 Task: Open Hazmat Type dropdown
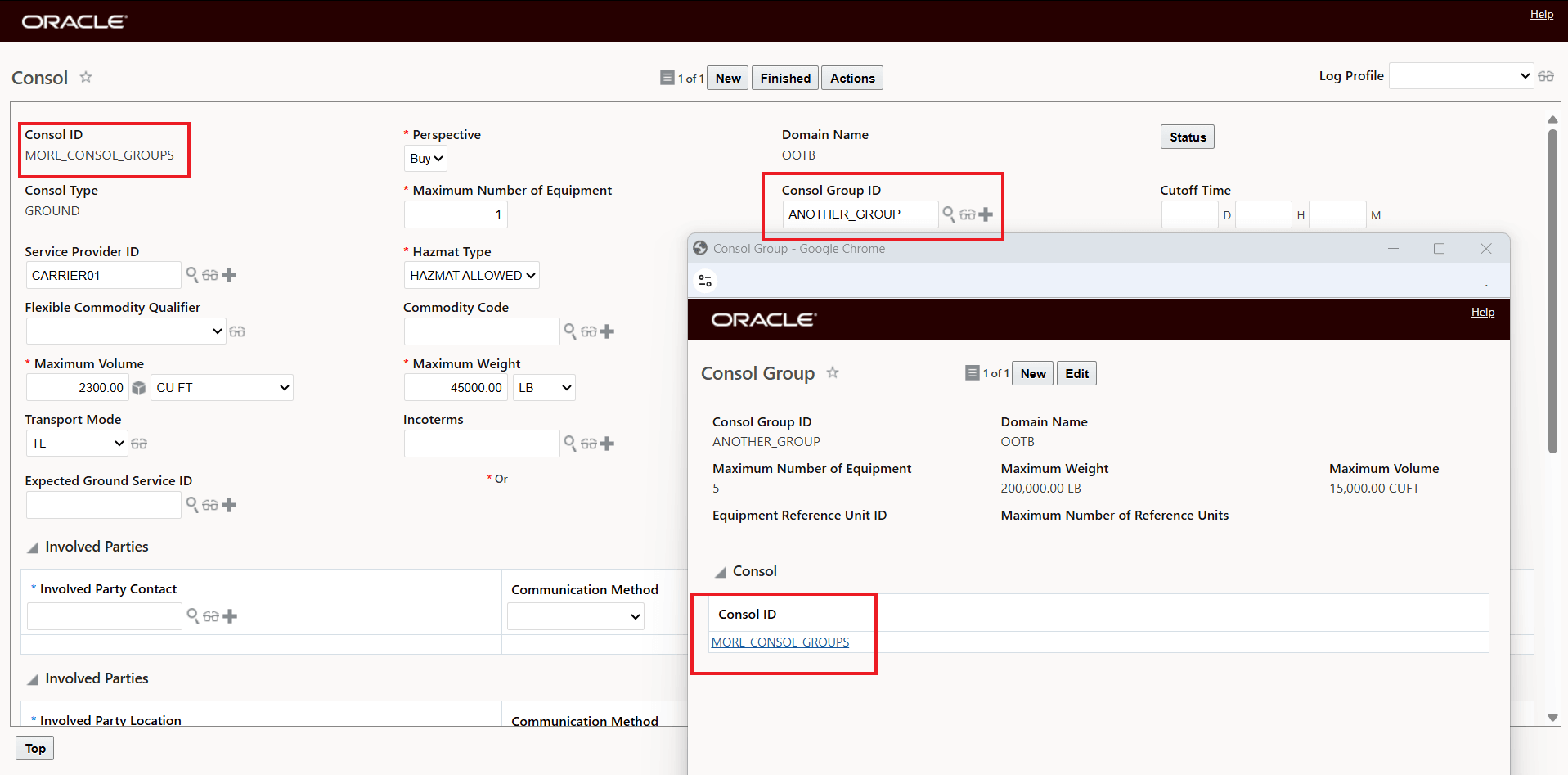[x=472, y=276]
